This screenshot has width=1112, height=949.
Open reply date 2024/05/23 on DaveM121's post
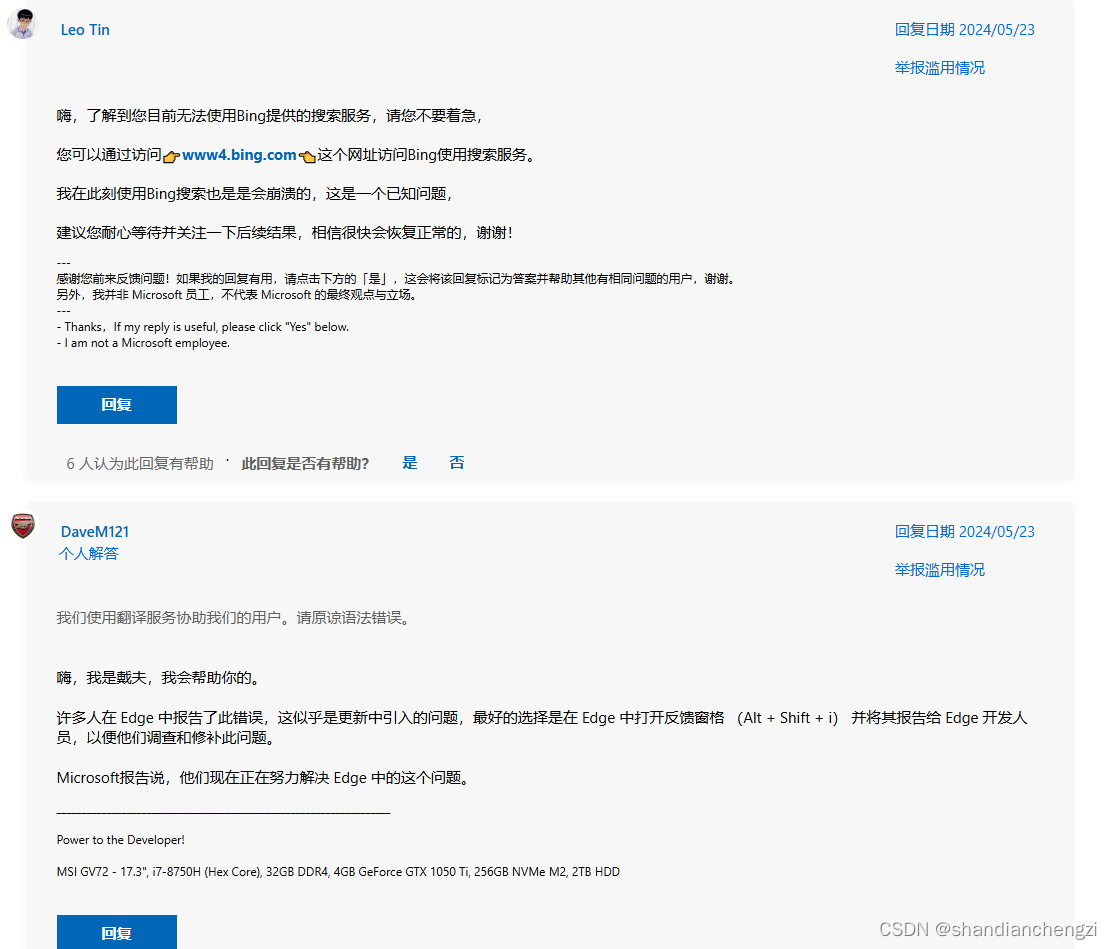coord(964,531)
